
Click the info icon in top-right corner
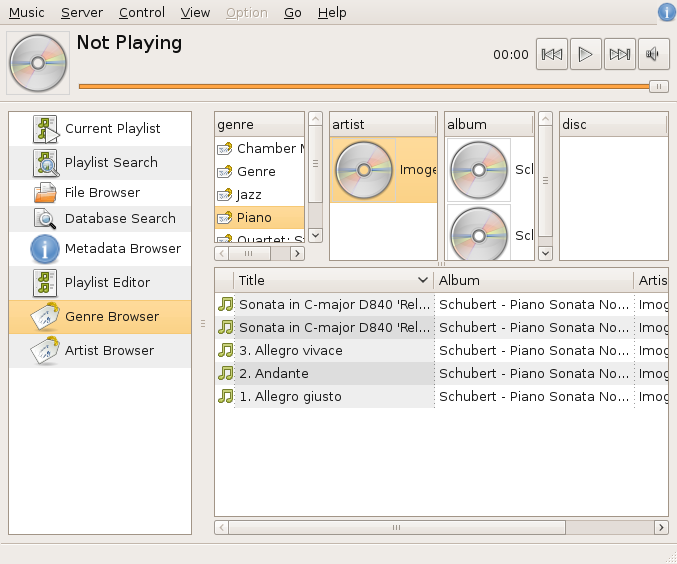666,12
